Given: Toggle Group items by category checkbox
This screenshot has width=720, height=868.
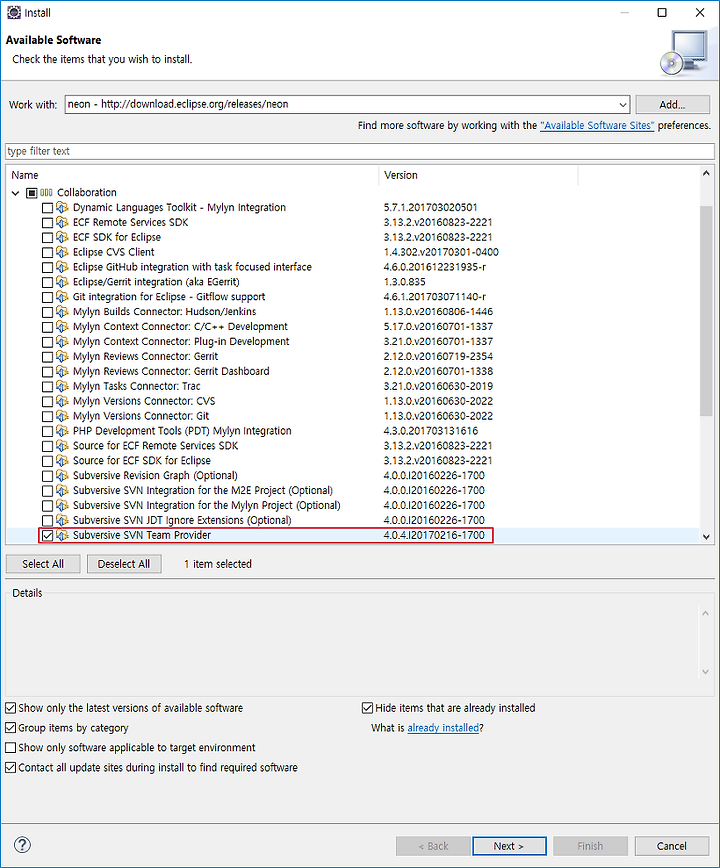Looking at the screenshot, I should coord(11,728).
